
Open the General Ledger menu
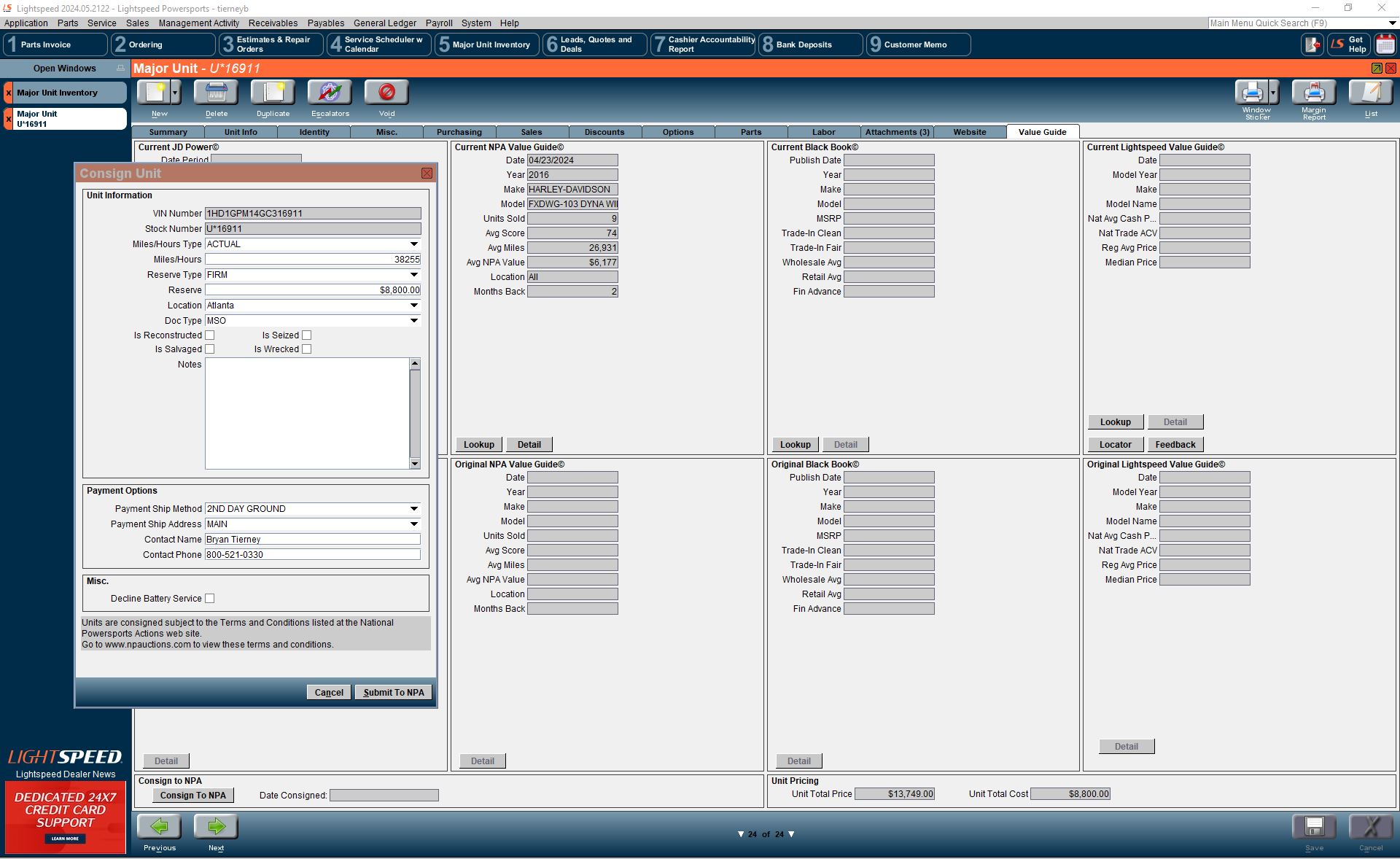click(385, 23)
